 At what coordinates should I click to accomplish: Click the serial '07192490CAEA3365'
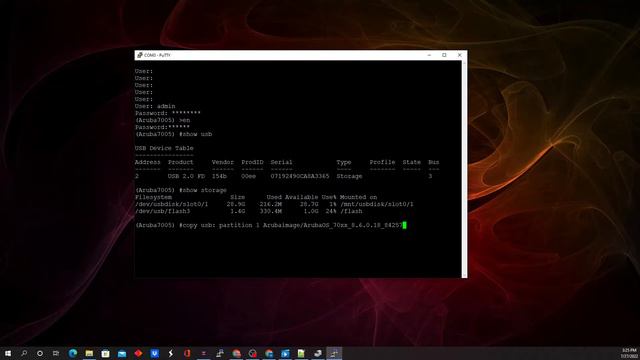300,176
